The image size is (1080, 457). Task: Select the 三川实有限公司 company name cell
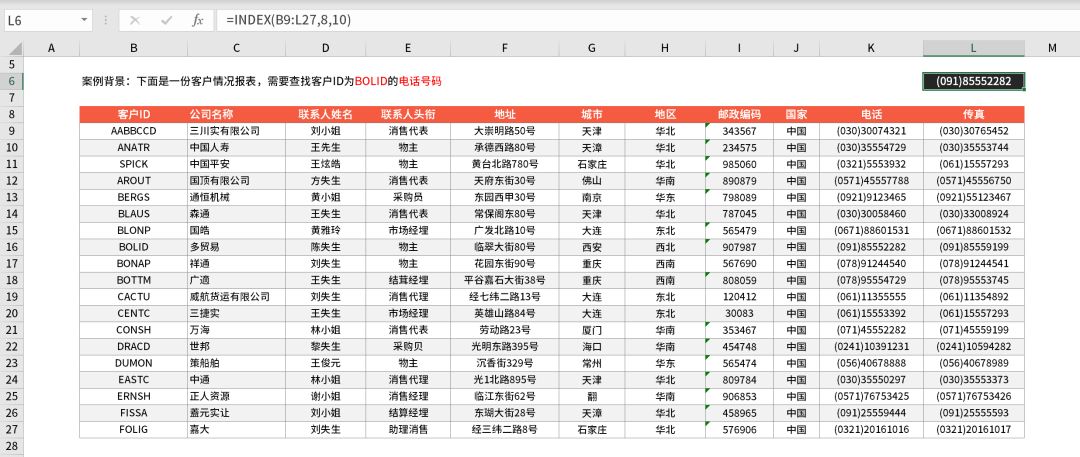point(236,130)
